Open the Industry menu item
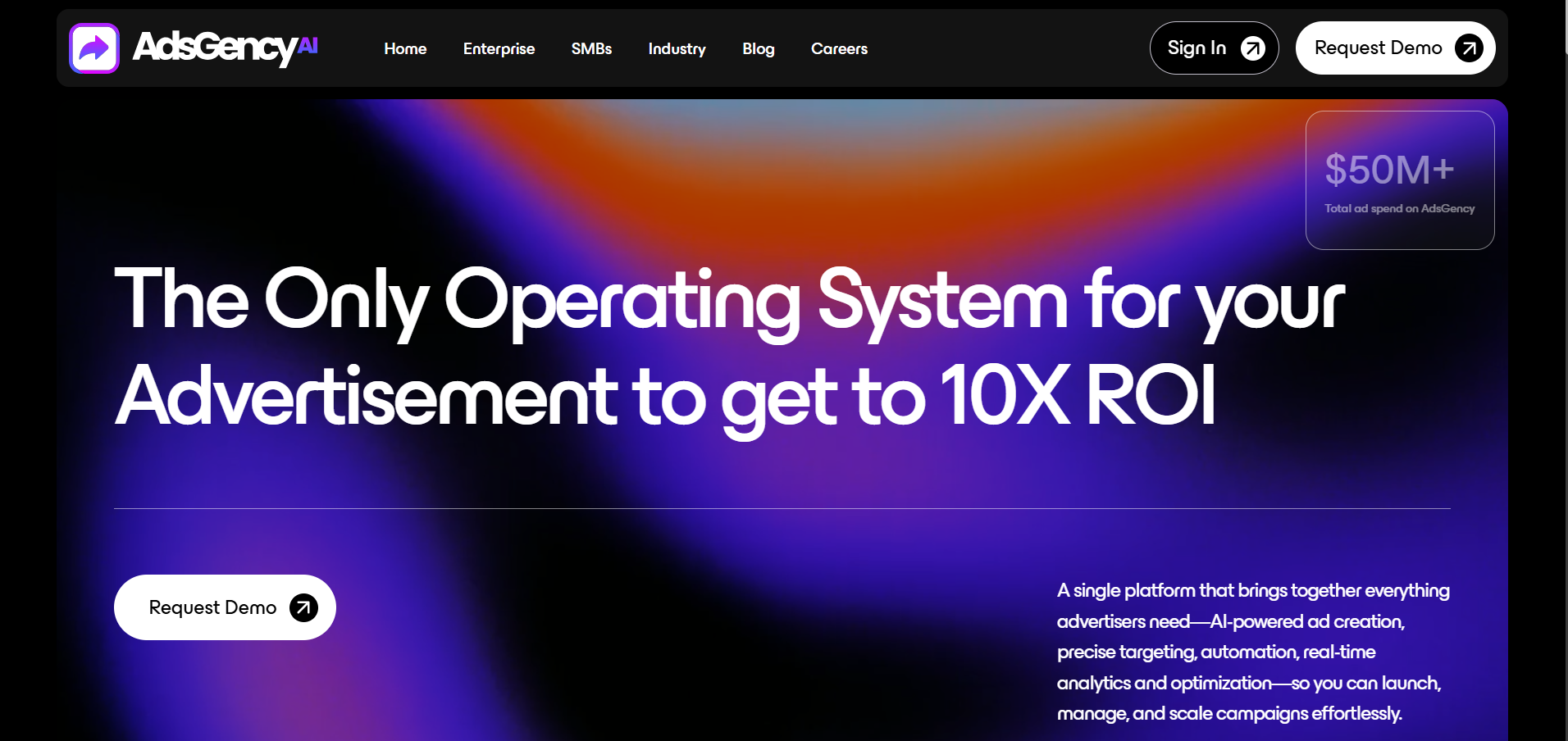 tap(677, 49)
